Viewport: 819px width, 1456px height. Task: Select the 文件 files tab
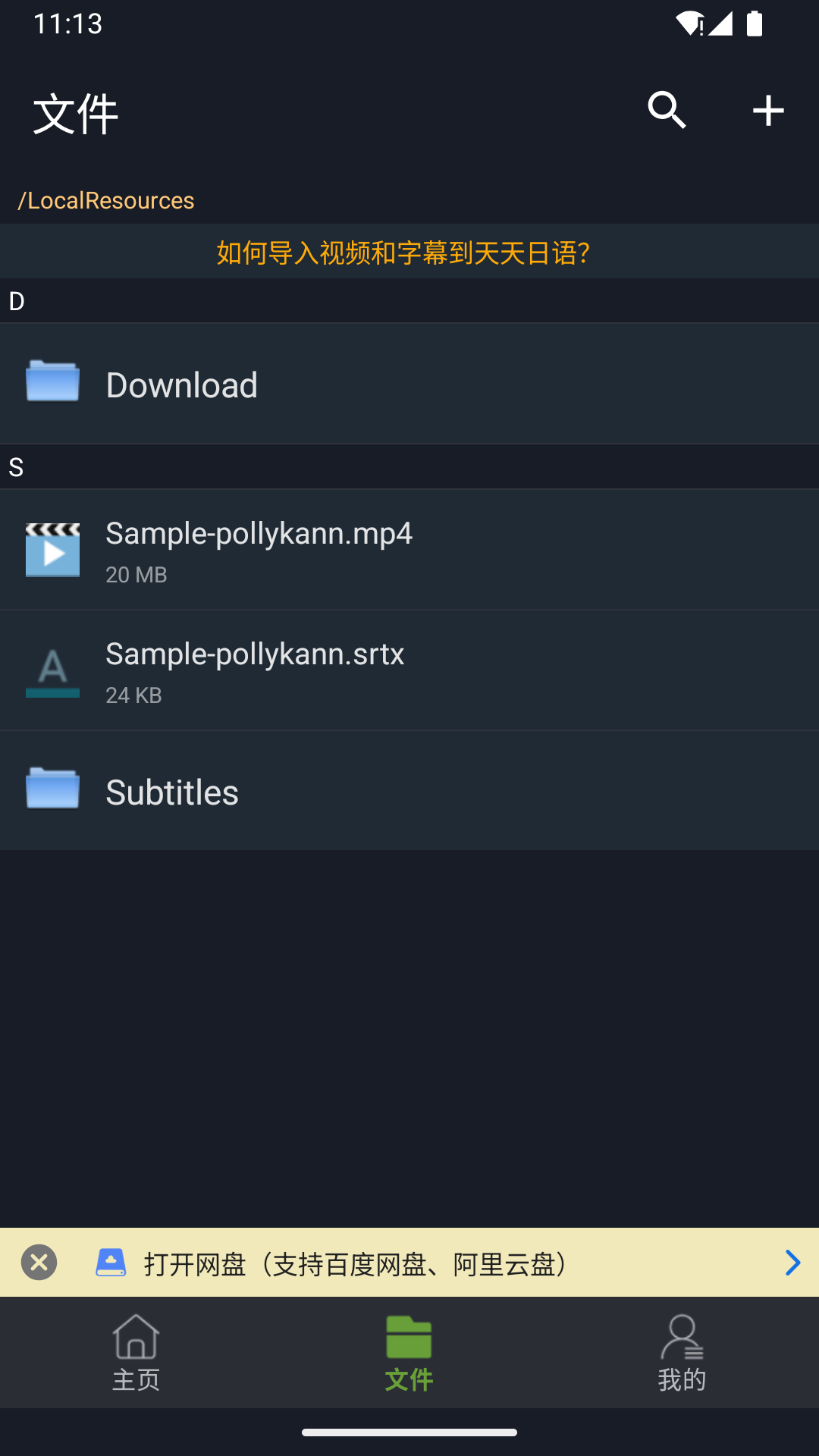click(409, 1354)
